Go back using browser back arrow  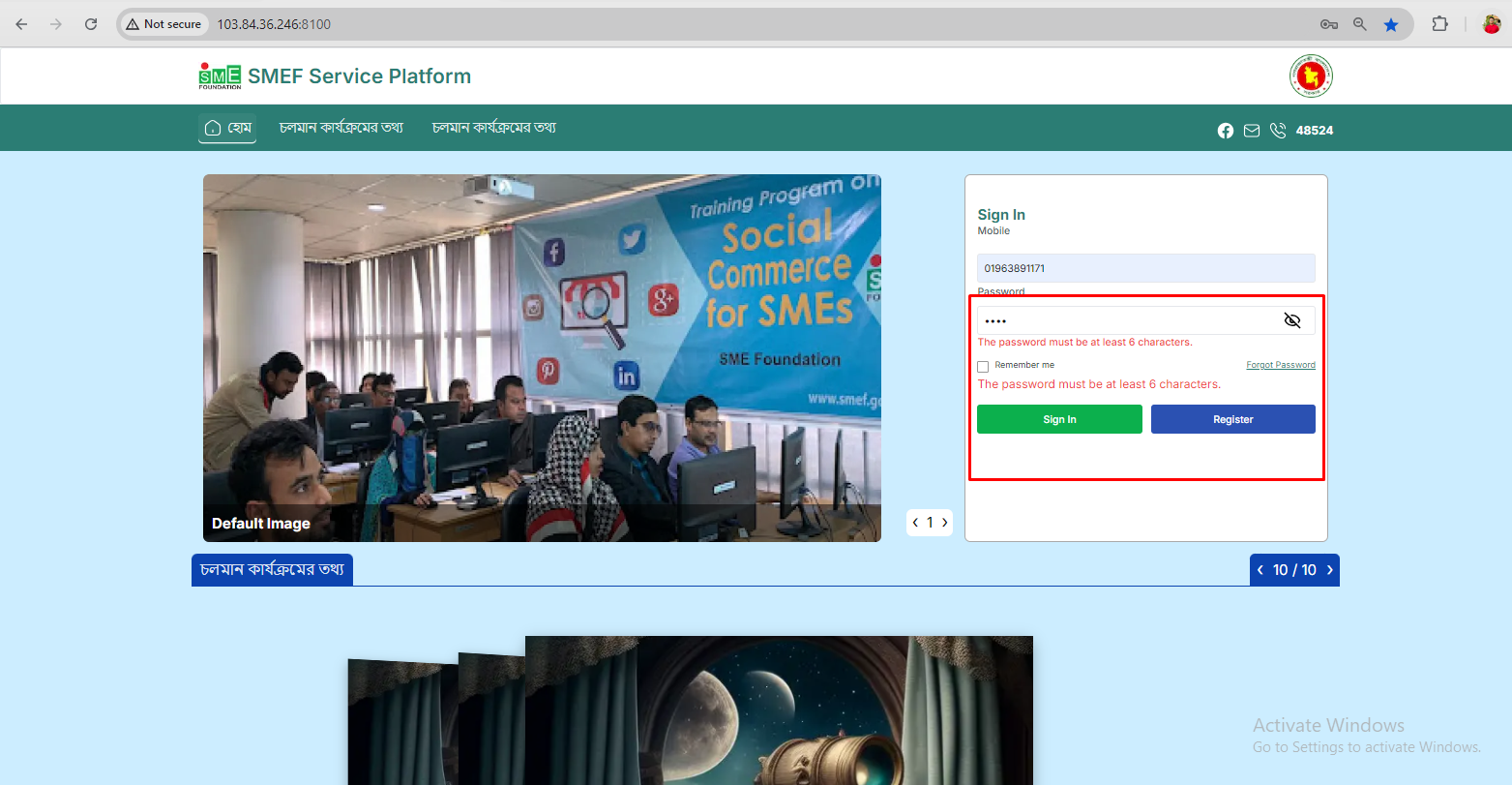pos(21,24)
